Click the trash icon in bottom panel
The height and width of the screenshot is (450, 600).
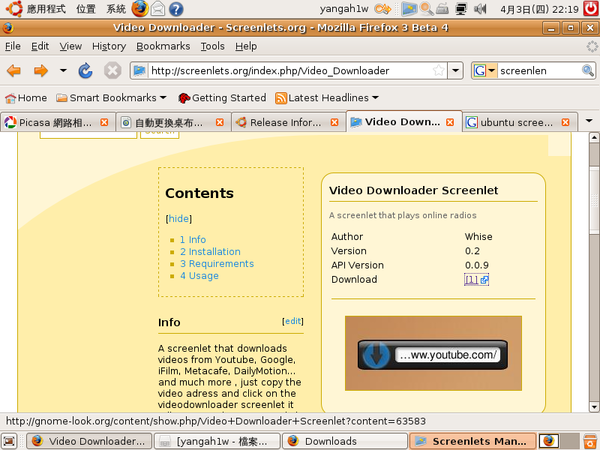(x=590, y=441)
